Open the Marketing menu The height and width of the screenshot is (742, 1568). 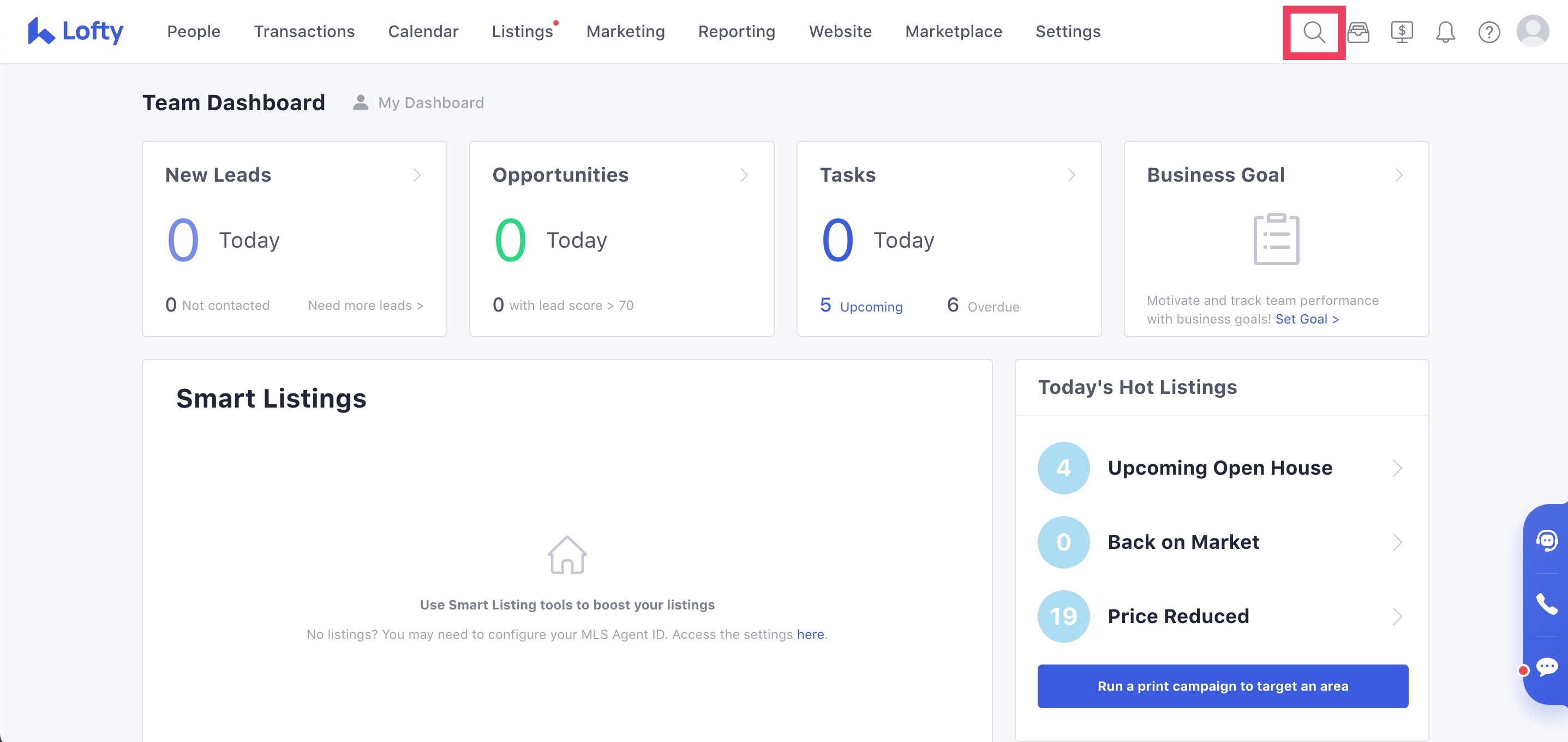[x=625, y=32]
